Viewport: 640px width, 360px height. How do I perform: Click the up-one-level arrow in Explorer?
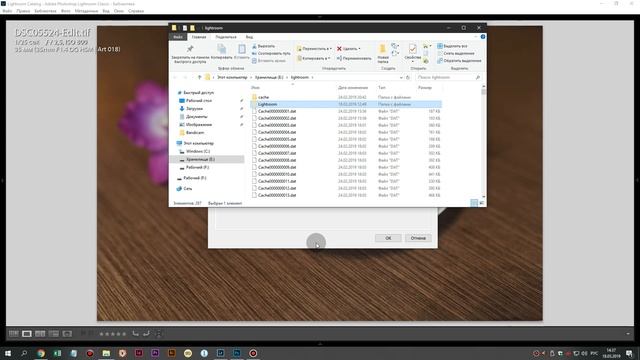point(199,77)
